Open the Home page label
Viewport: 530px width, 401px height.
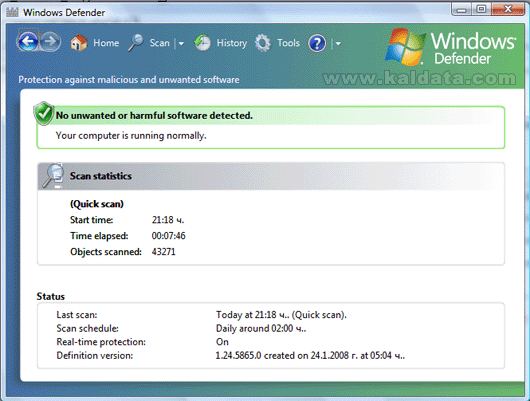pyautogui.click(x=106, y=43)
